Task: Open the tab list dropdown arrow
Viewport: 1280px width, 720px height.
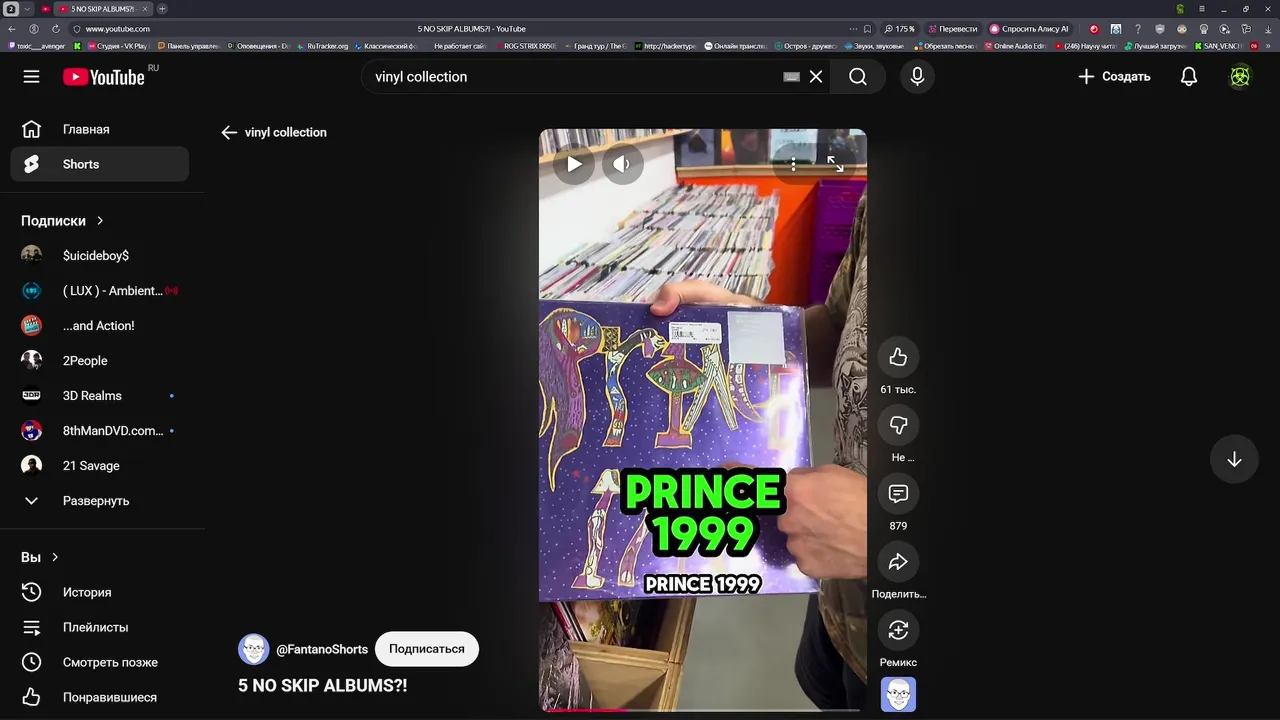Action: (x=26, y=9)
